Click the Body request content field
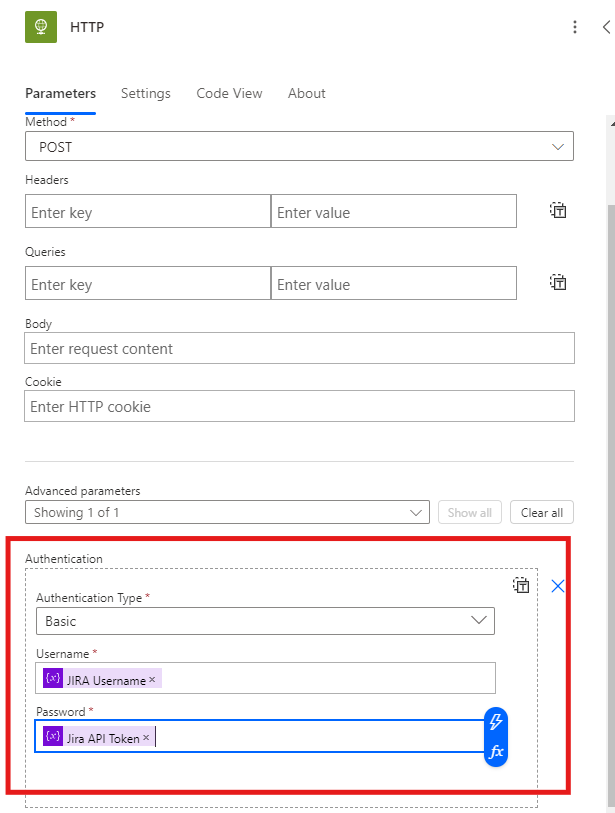 (300, 347)
